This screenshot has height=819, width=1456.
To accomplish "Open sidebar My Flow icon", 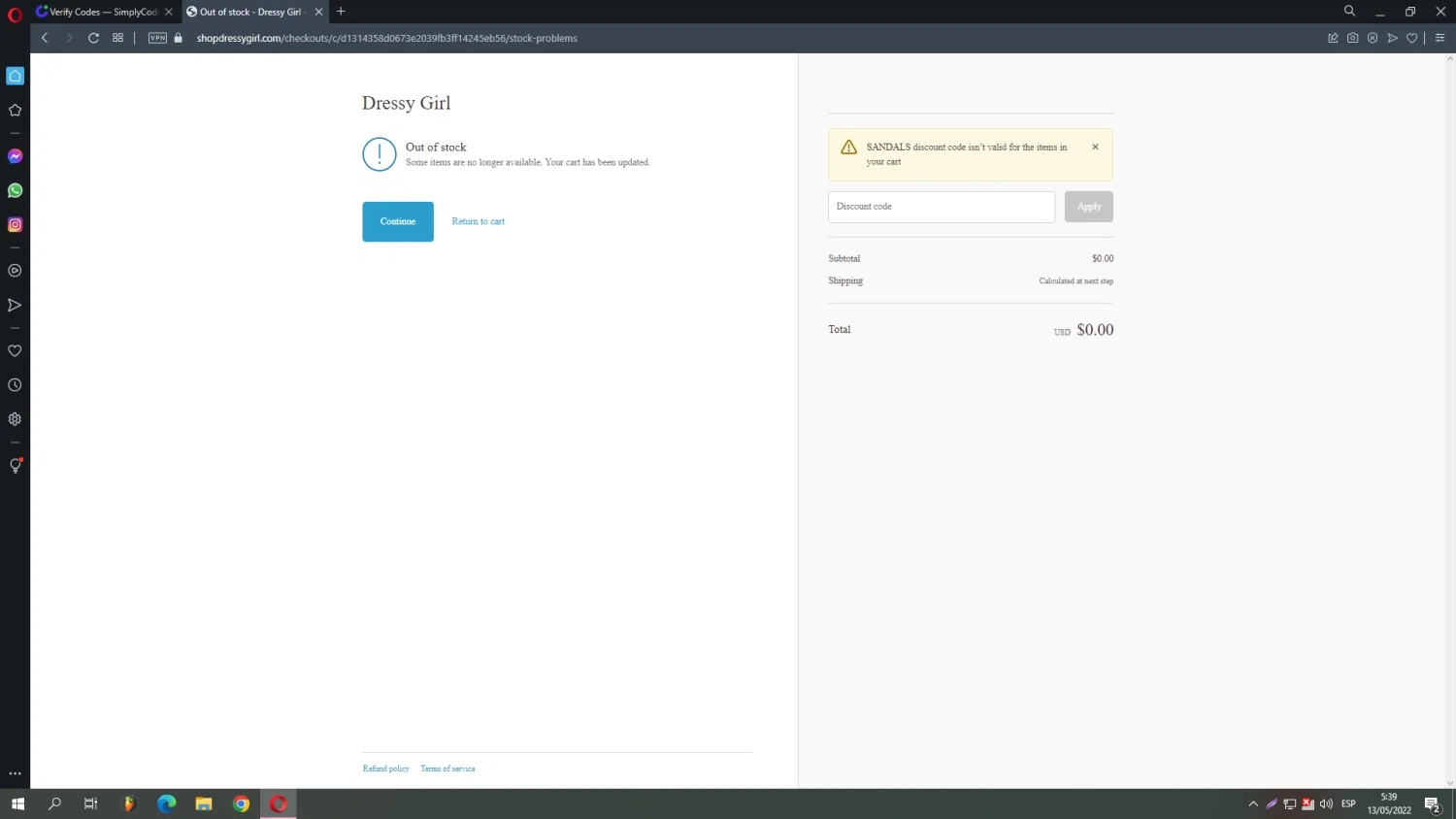I will 15,305.
